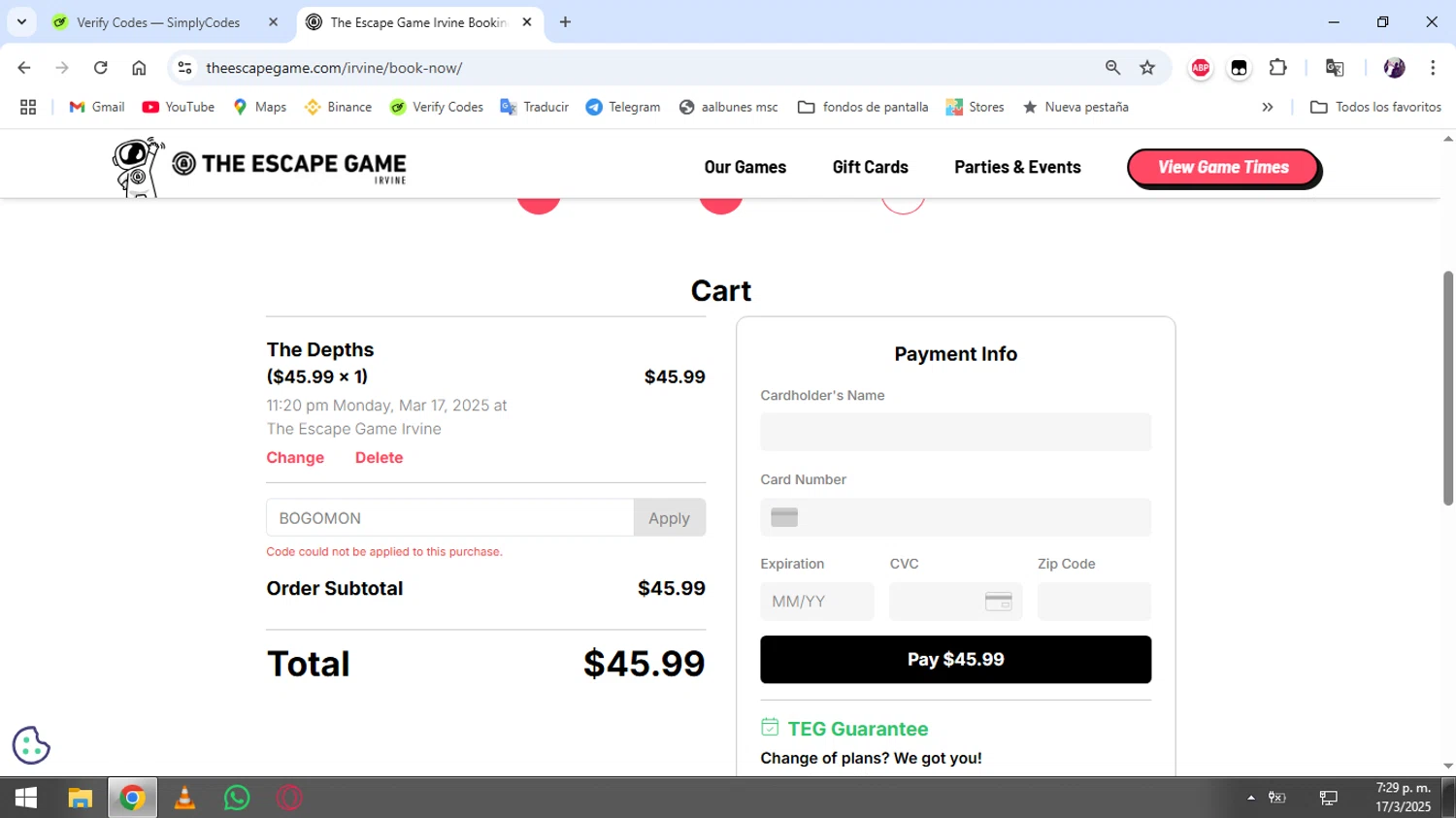Click the home button in Chrome
Screen dimensions: 1456x818
[139, 68]
